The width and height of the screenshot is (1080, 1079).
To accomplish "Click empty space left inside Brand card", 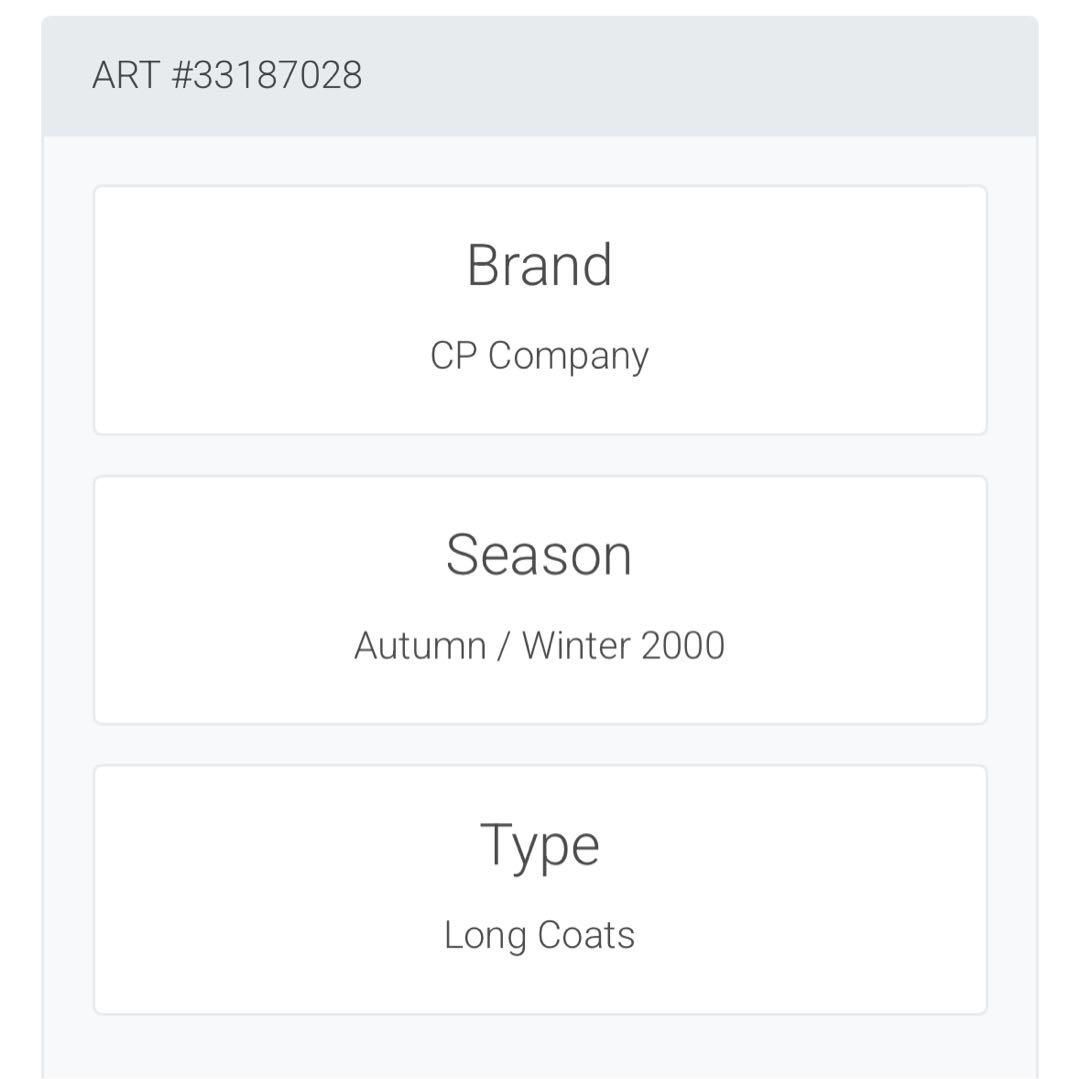I will pyautogui.click(x=220, y=310).
